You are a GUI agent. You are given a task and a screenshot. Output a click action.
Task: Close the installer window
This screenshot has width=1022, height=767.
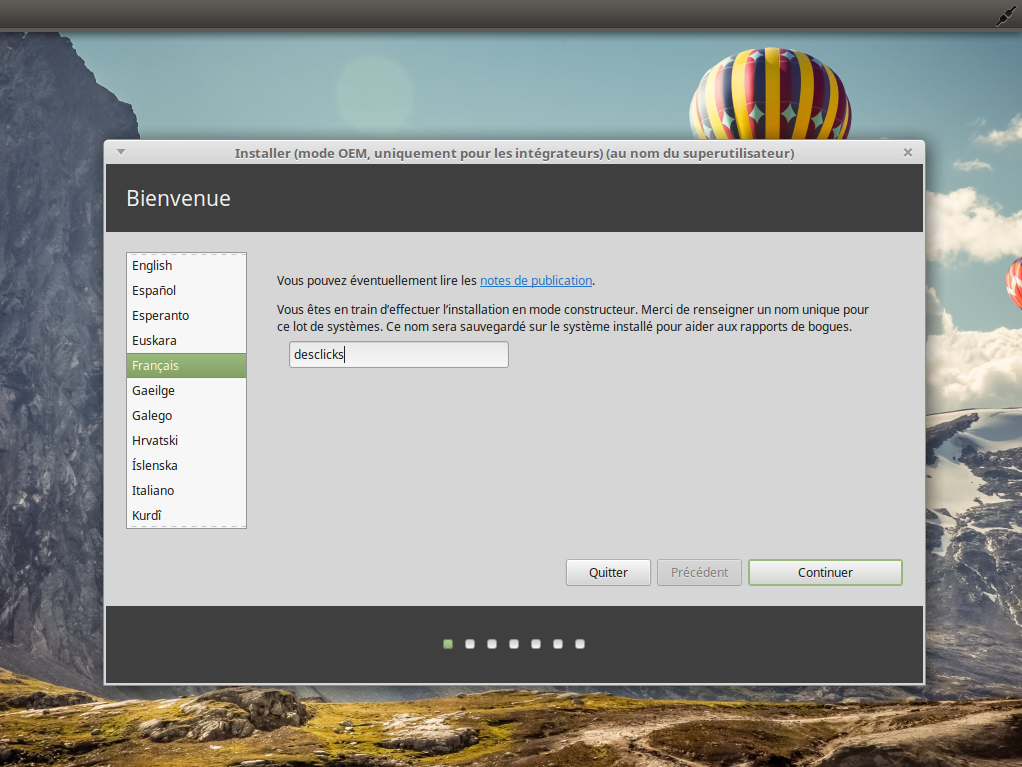[x=907, y=152]
